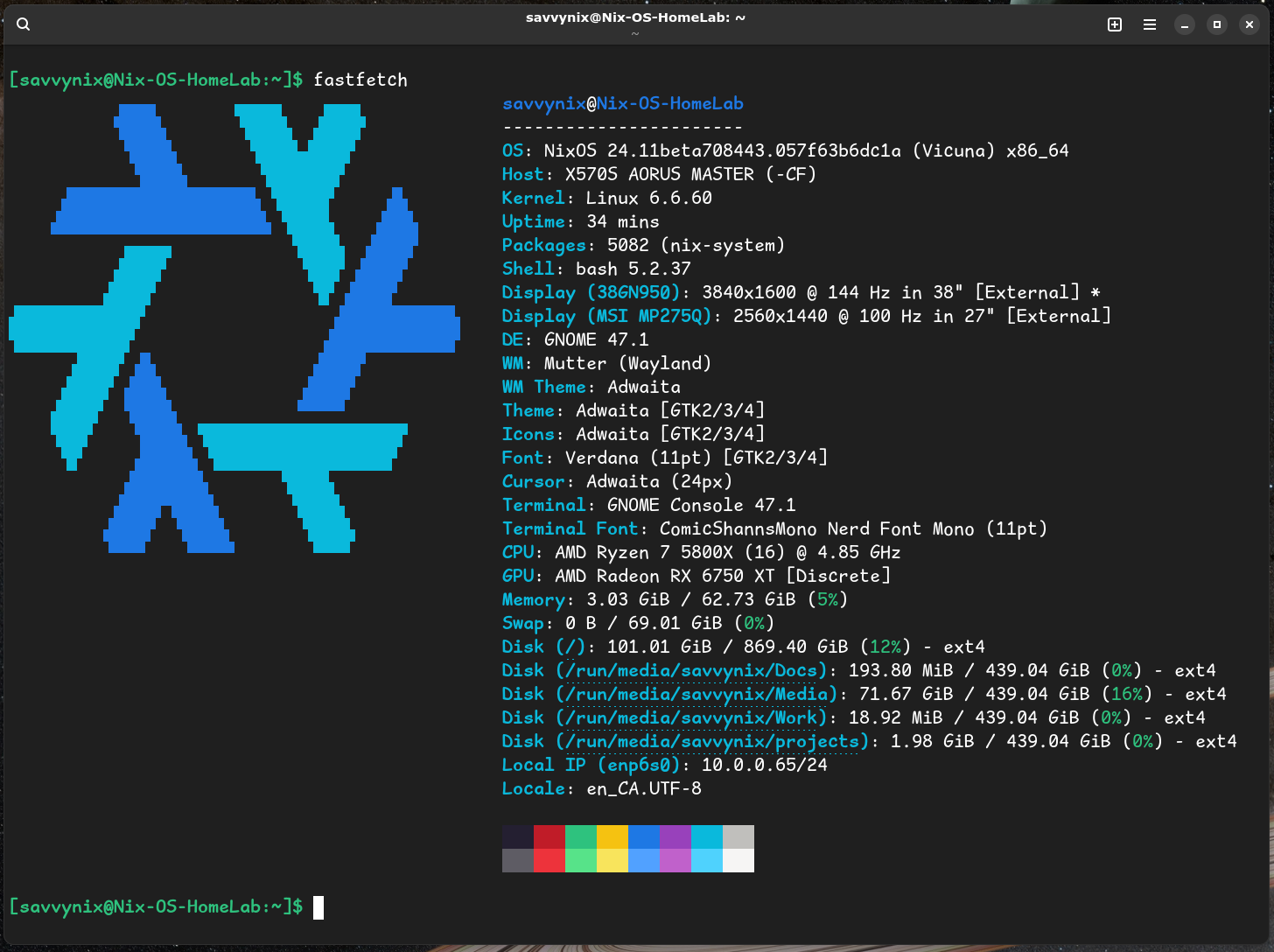Viewport: 1274px width, 952px height.
Task: Click the bright green swatch in bottom row
Action: [x=581, y=860]
